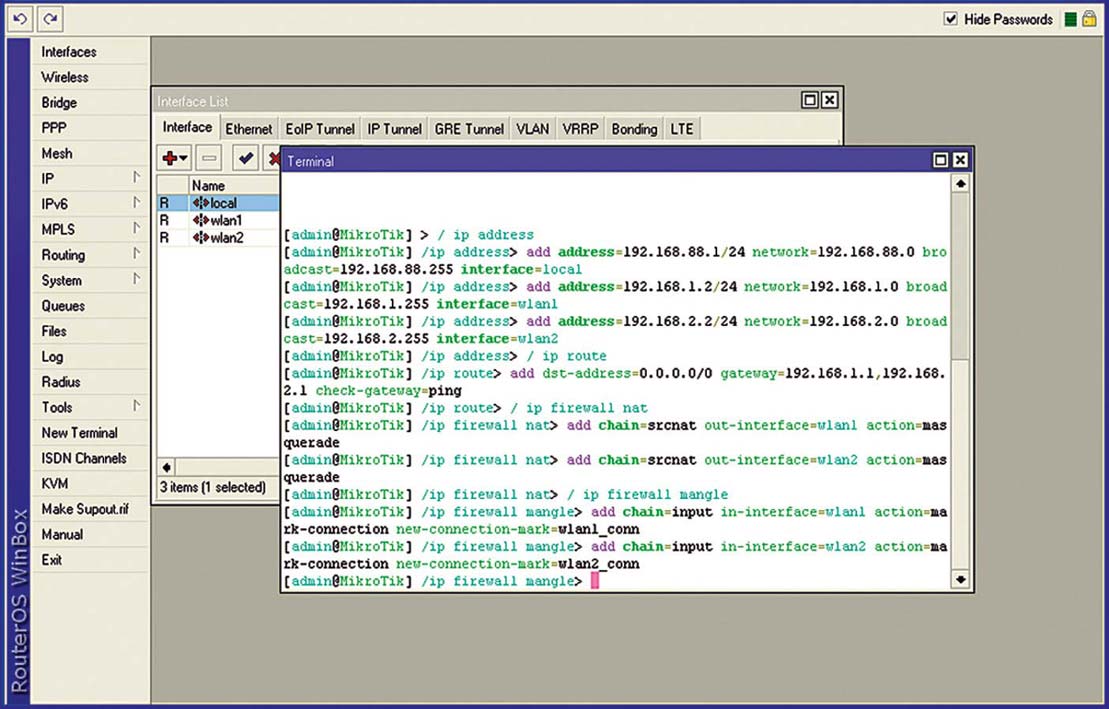Open Files in the sidebar
Image resolution: width=1109 pixels, height=709 pixels.
(90, 331)
